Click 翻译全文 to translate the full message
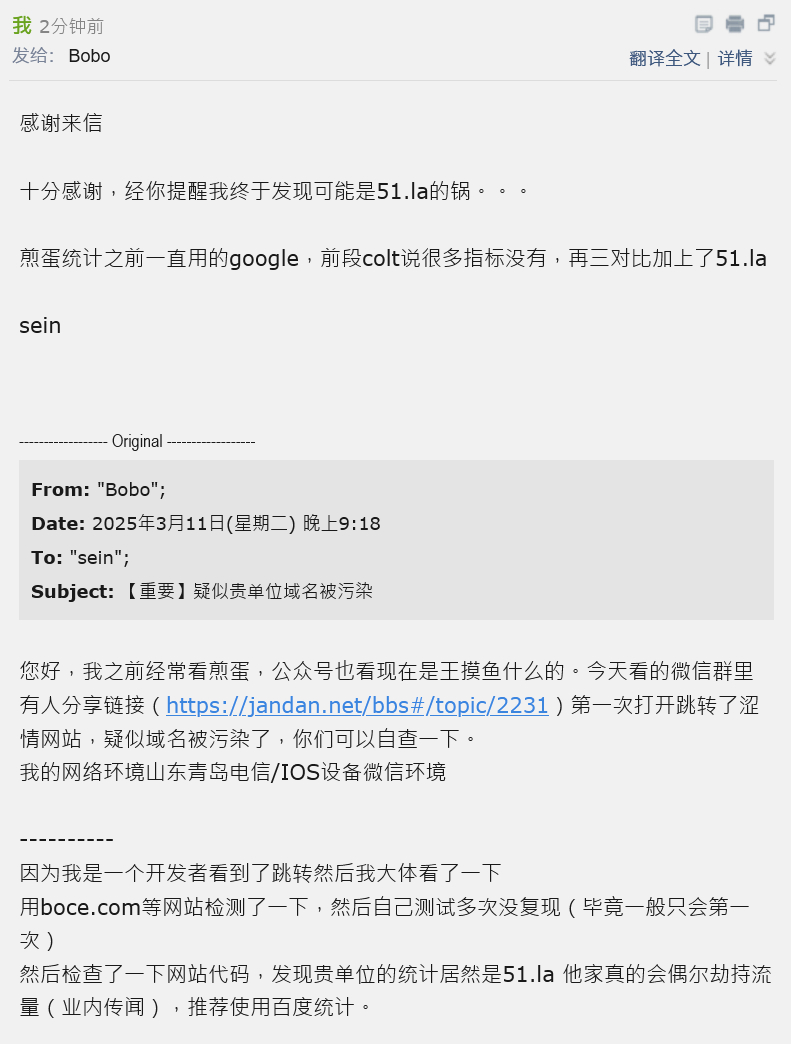This screenshot has width=791, height=1044. pos(664,59)
